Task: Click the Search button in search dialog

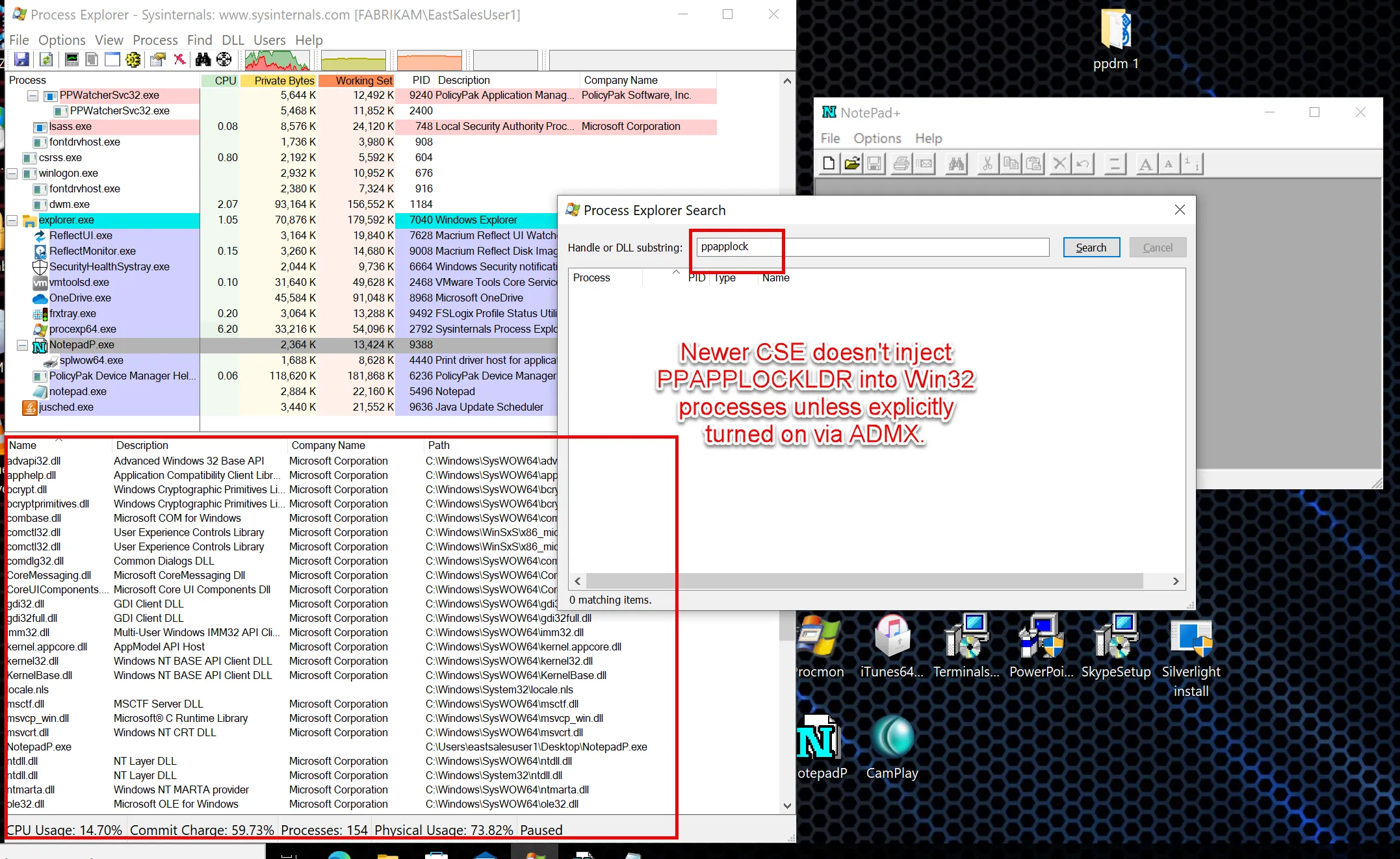Action: click(1091, 248)
